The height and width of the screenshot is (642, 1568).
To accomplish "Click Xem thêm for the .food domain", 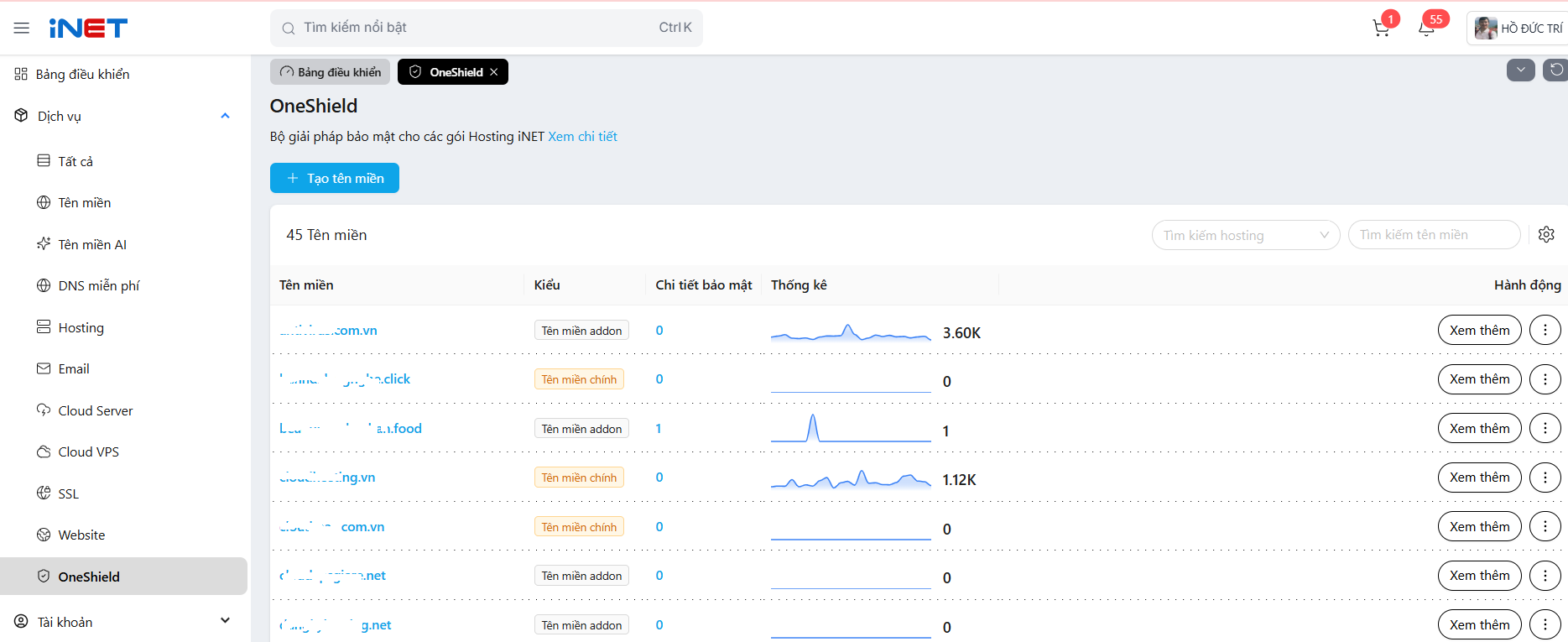I will pos(1479,429).
